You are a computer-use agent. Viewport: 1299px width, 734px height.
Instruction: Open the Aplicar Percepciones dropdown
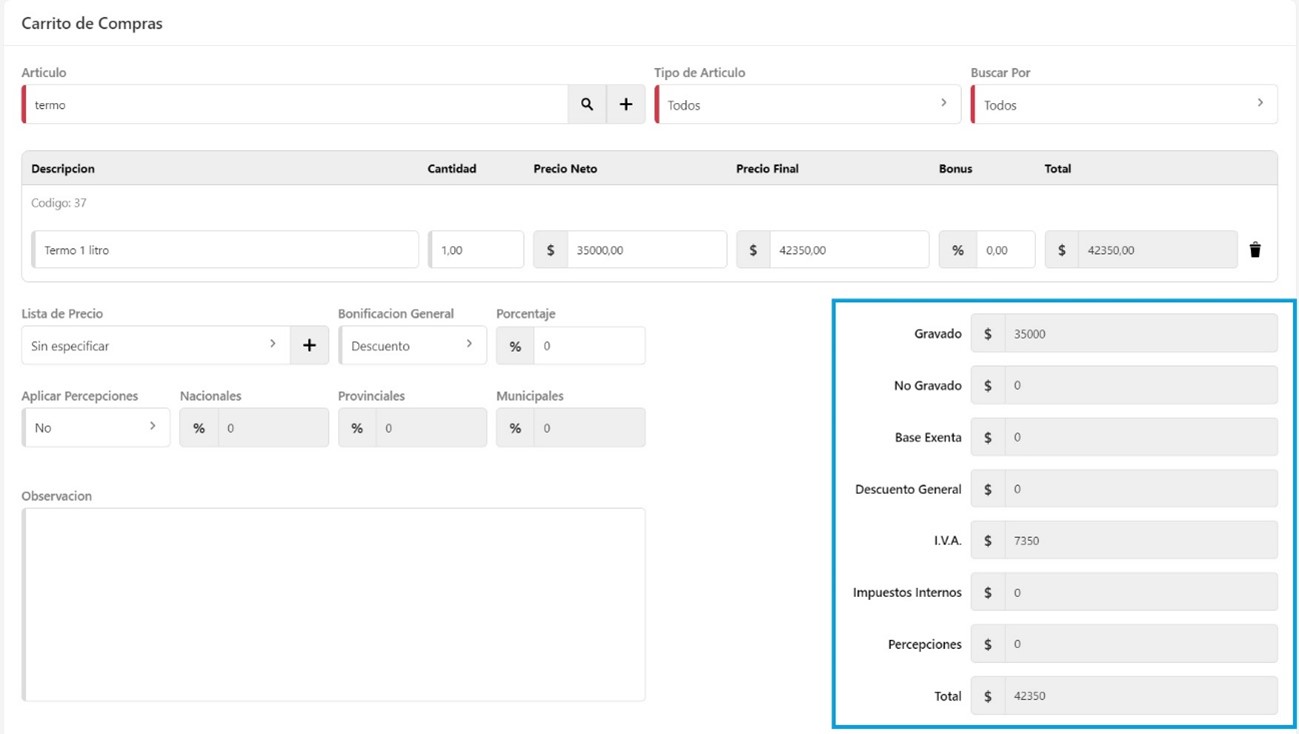coord(96,427)
